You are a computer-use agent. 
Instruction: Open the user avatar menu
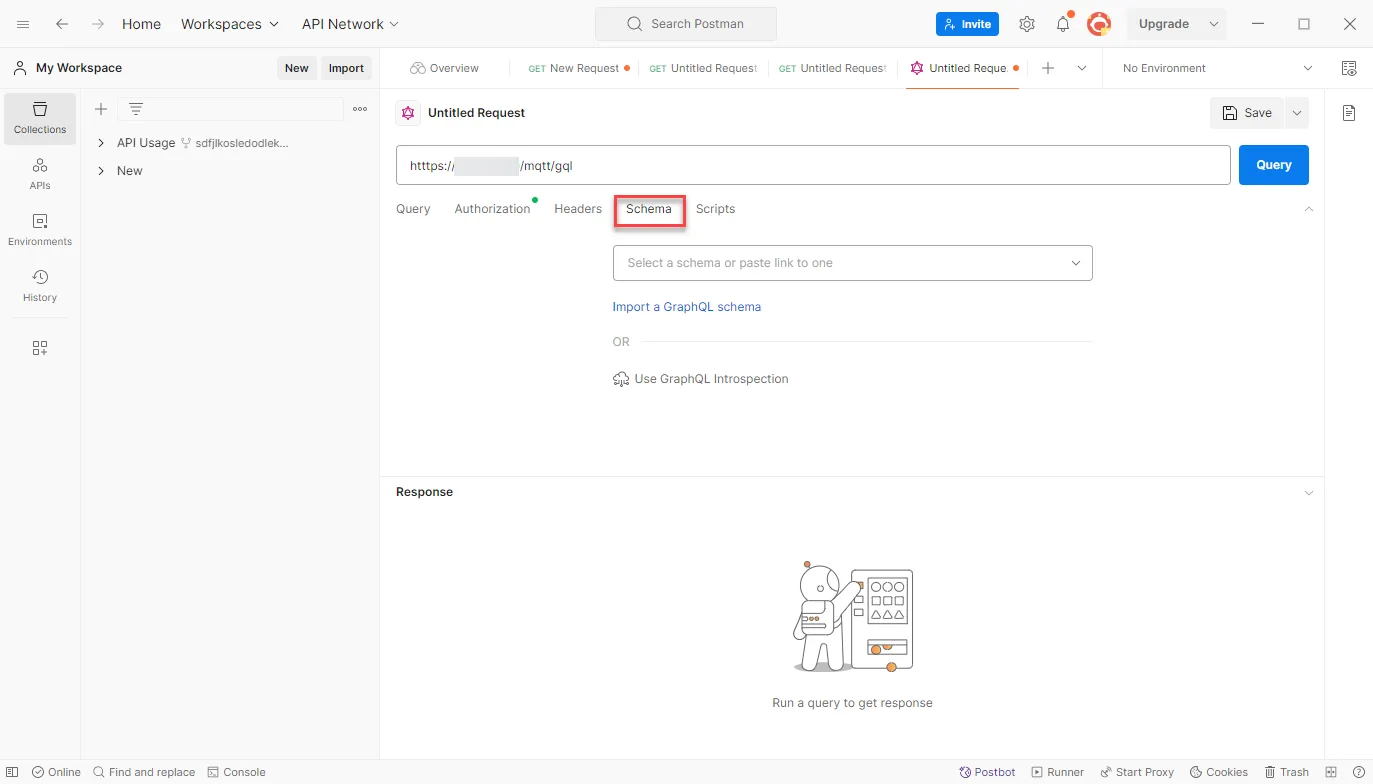pos(1099,24)
